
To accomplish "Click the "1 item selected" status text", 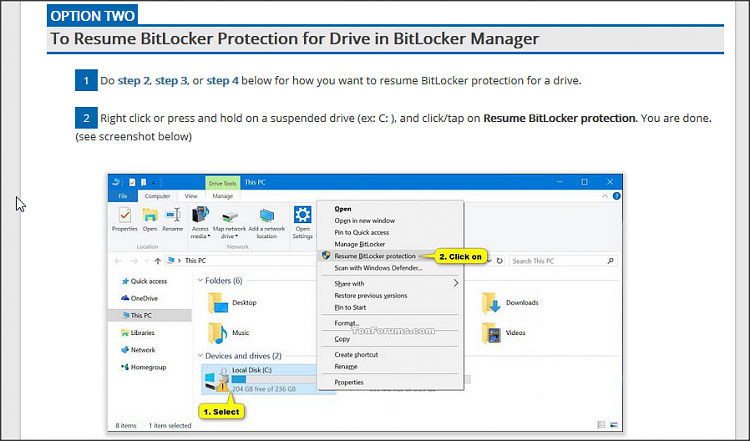I will tap(170, 426).
